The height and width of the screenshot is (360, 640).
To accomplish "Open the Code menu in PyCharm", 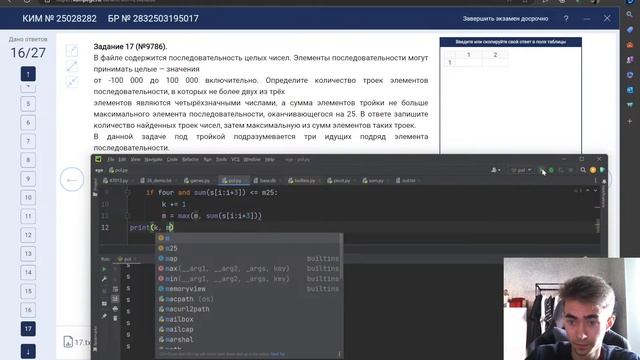I will coord(172,160).
